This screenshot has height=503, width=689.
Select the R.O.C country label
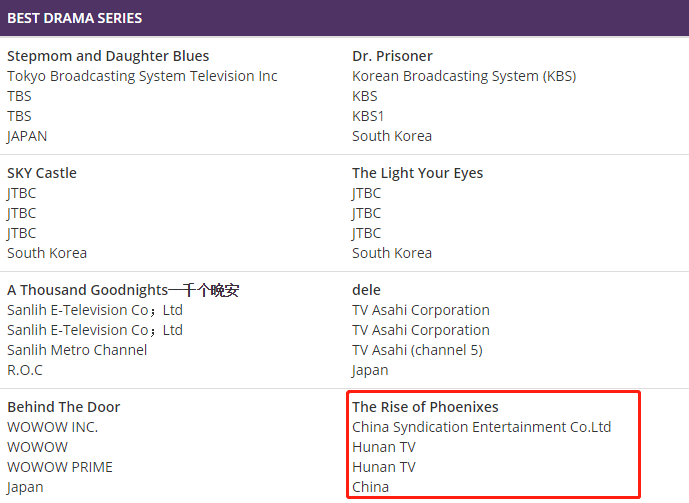tap(25, 370)
